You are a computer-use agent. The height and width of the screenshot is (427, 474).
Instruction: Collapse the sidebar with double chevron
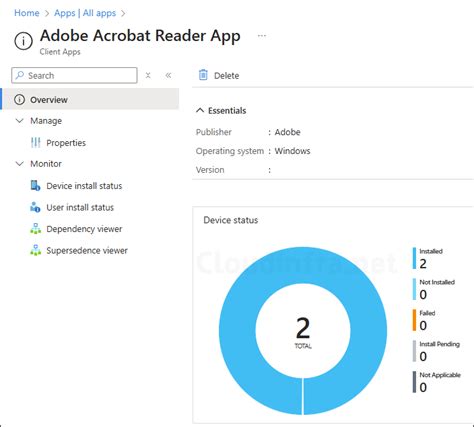168,75
